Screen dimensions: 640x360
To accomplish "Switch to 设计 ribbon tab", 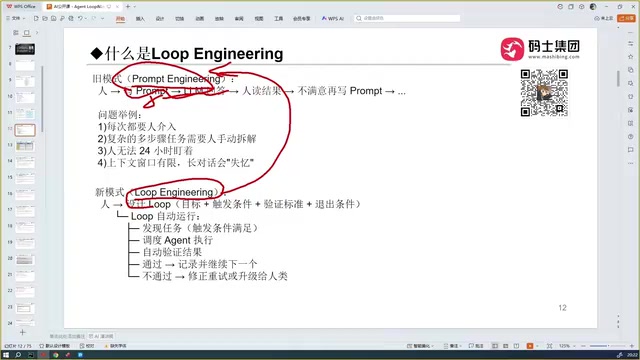I will click(x=160, y=18).
